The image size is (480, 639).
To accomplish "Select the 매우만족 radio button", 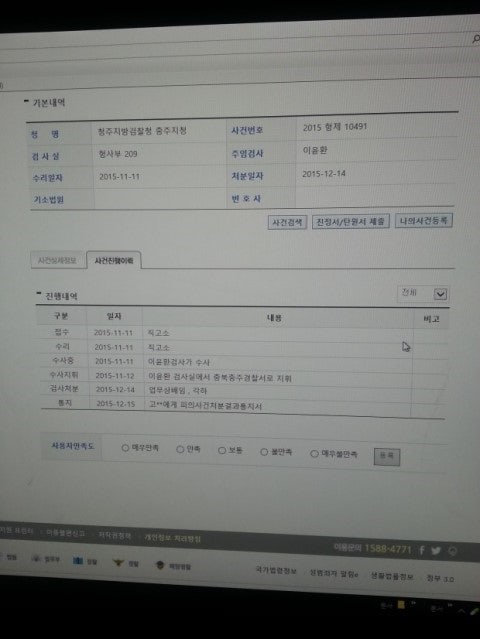I will [x=125, y=448].
